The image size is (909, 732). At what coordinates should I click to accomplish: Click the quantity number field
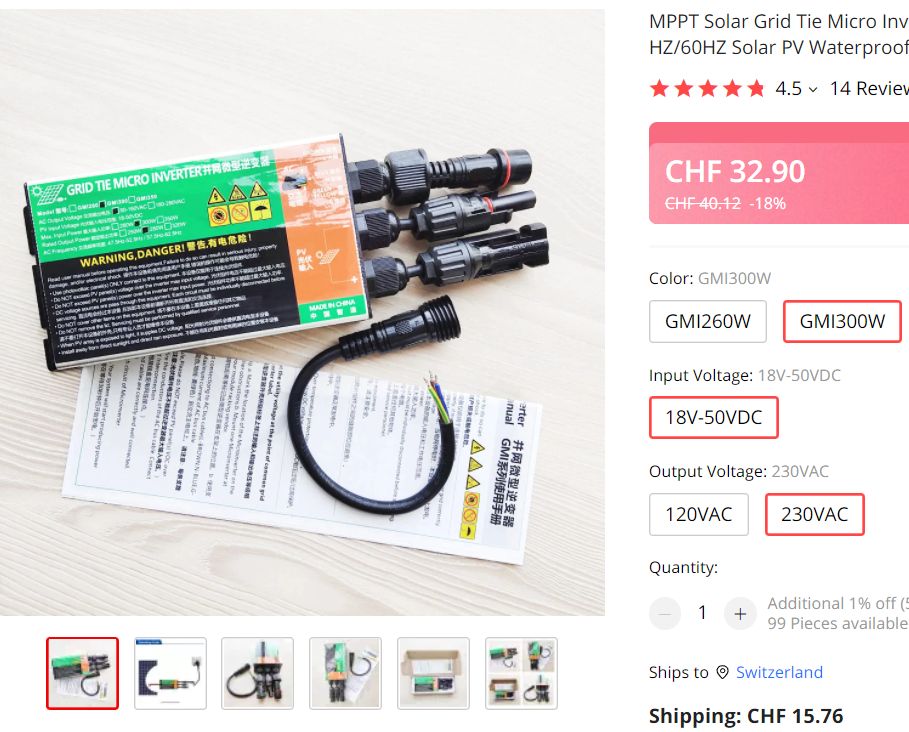[x=703, y=613]
